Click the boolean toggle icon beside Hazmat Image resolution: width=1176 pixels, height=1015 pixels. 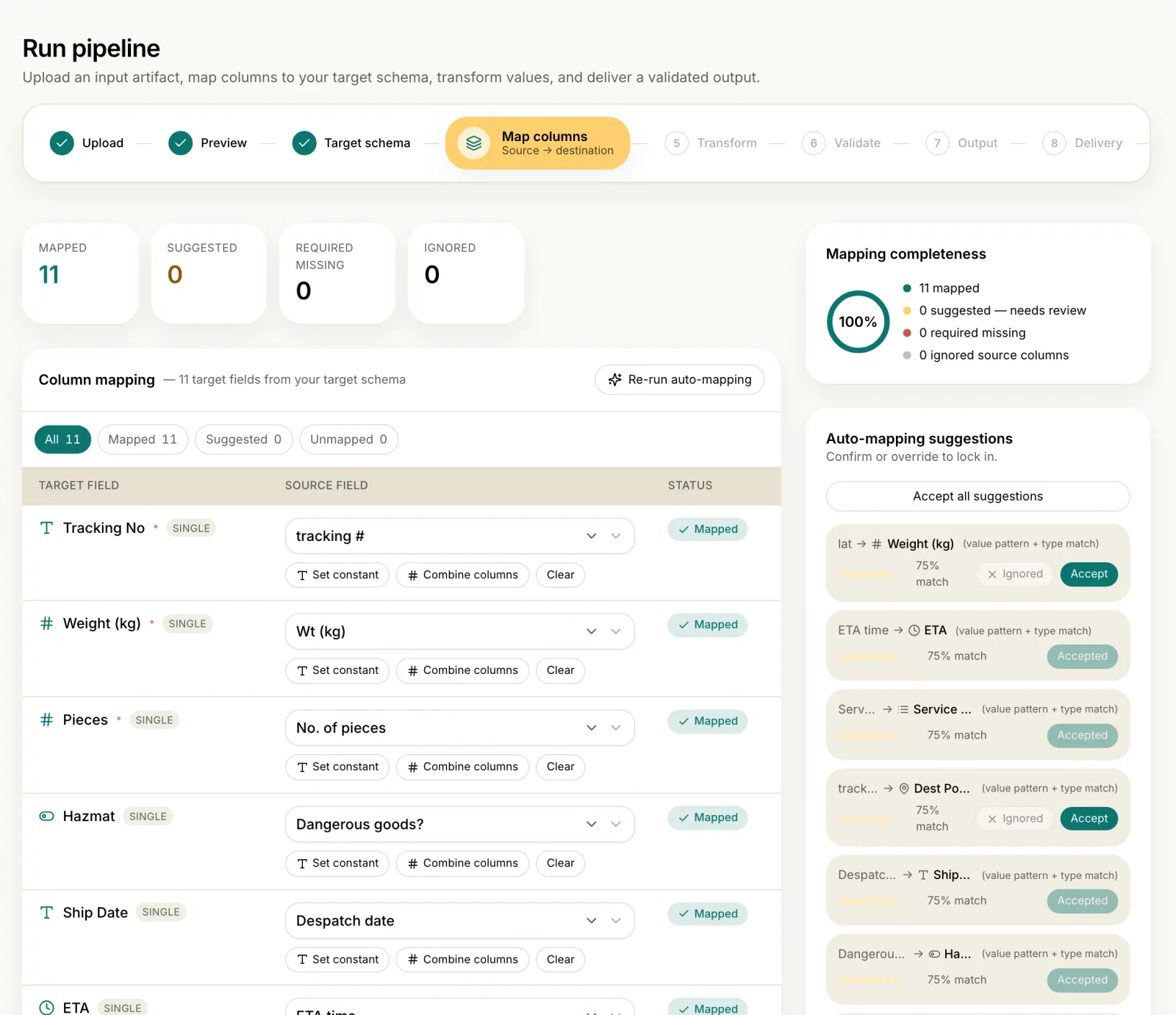click(x=46, y=816)
